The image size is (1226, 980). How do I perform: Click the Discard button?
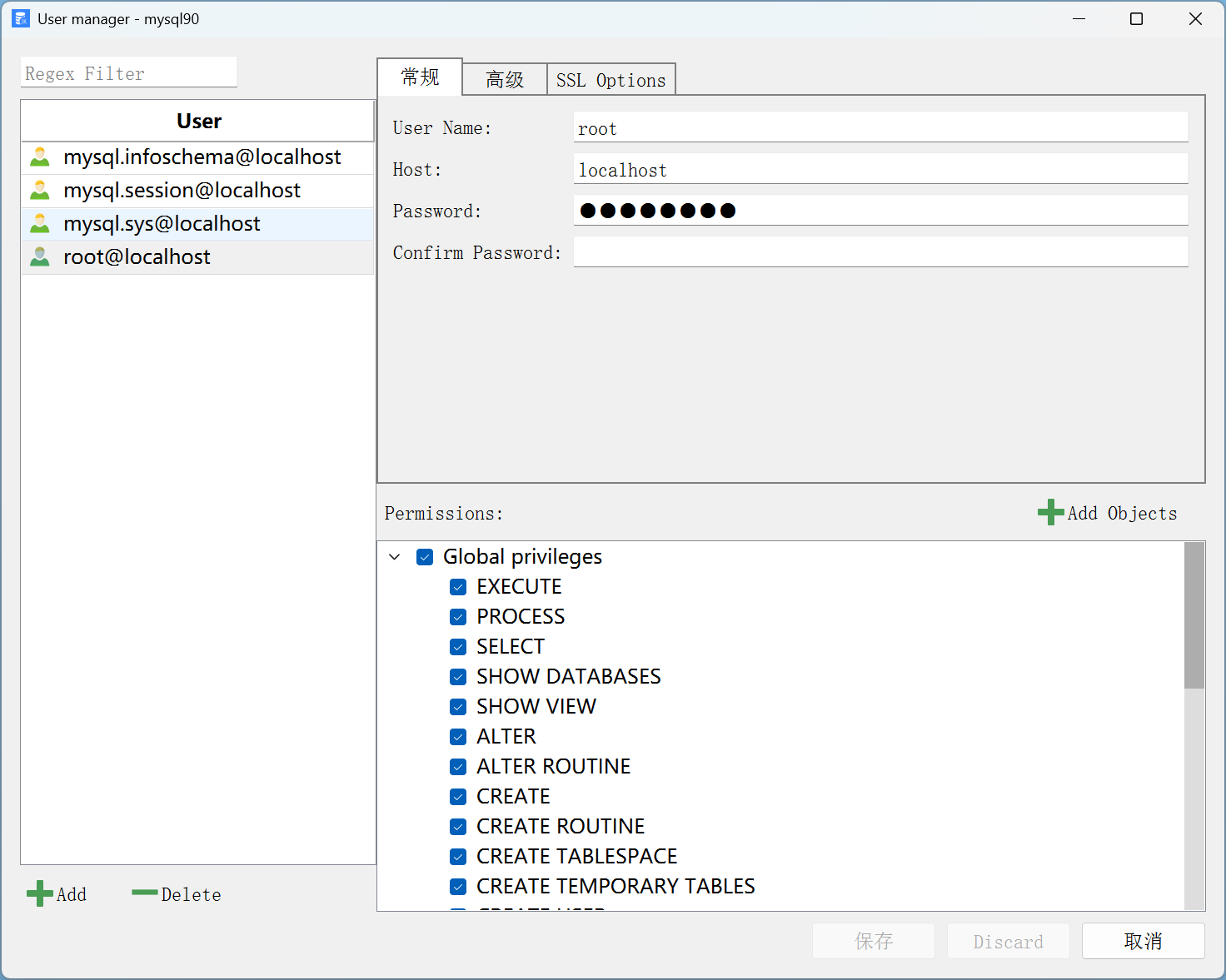click(x=1009, y=941)
